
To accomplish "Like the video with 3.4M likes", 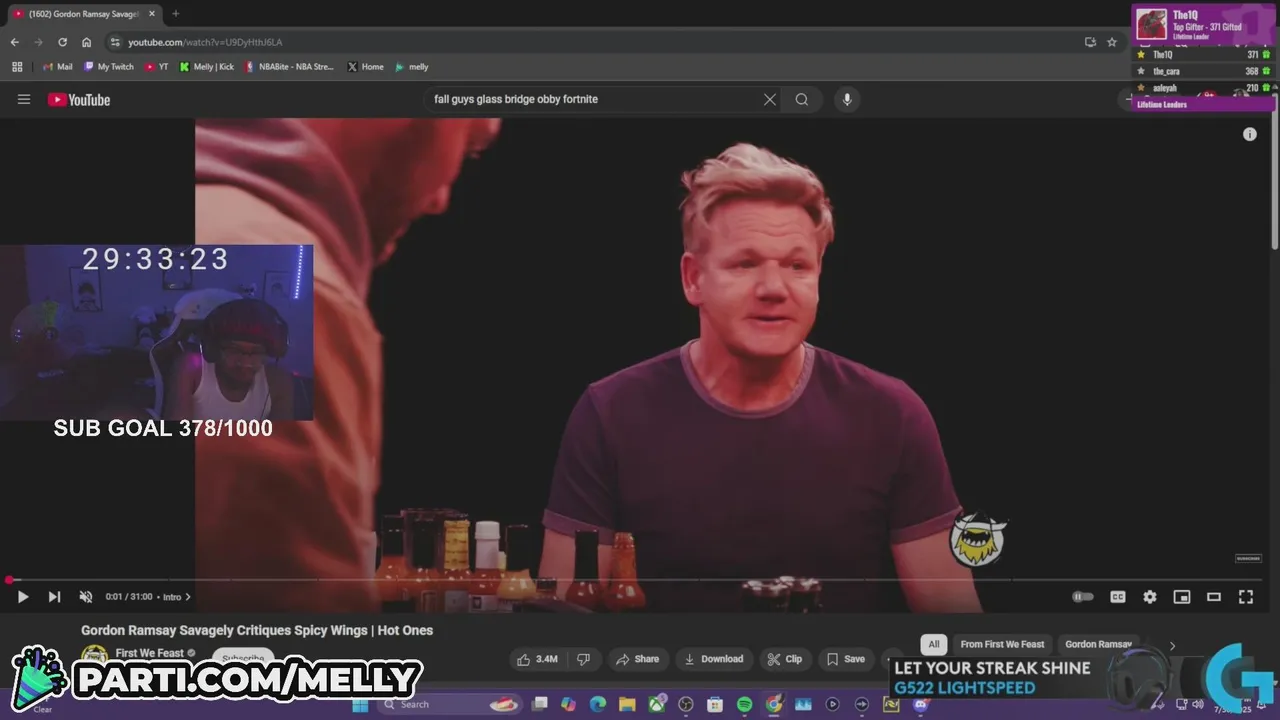I will (x=537, y=659).
